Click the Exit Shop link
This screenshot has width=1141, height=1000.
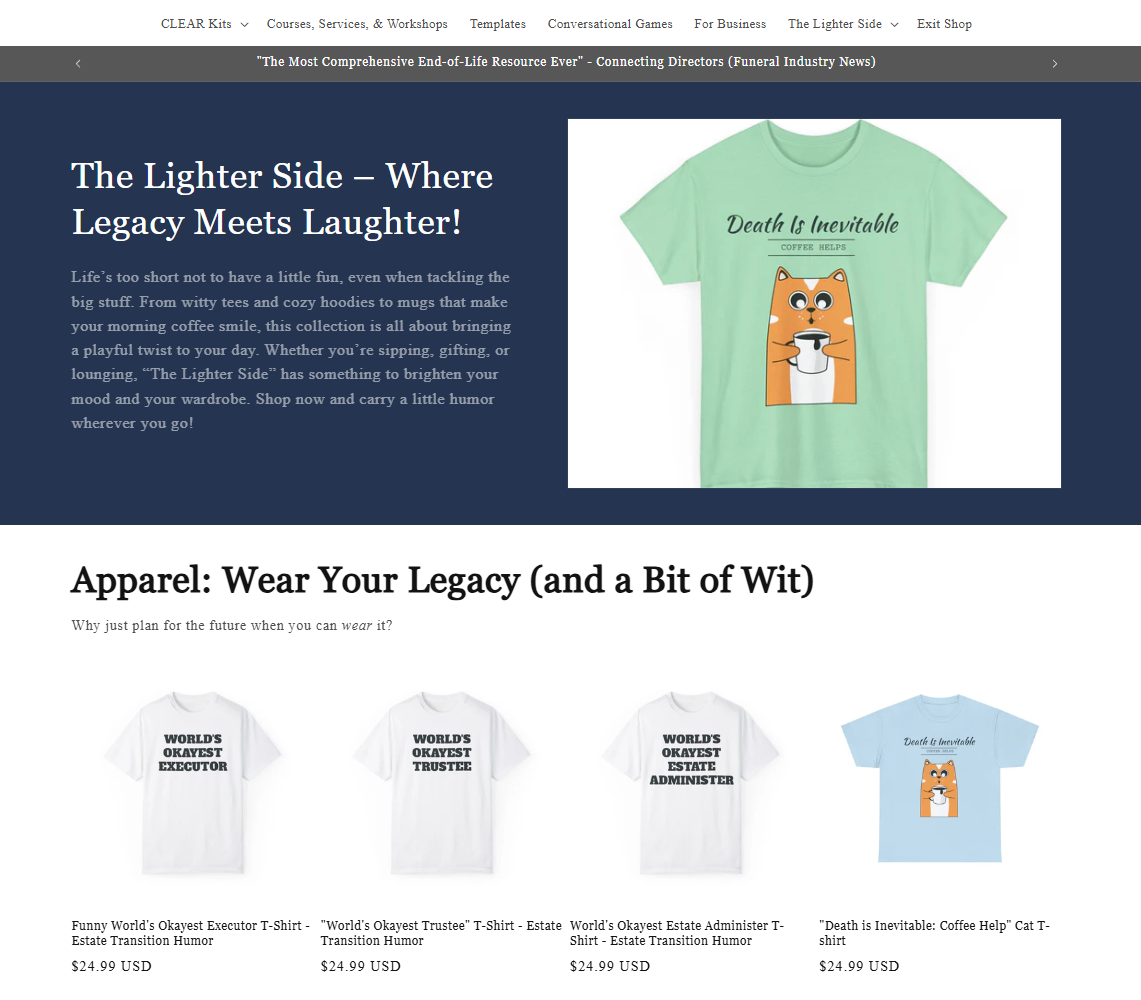point(944,24)
